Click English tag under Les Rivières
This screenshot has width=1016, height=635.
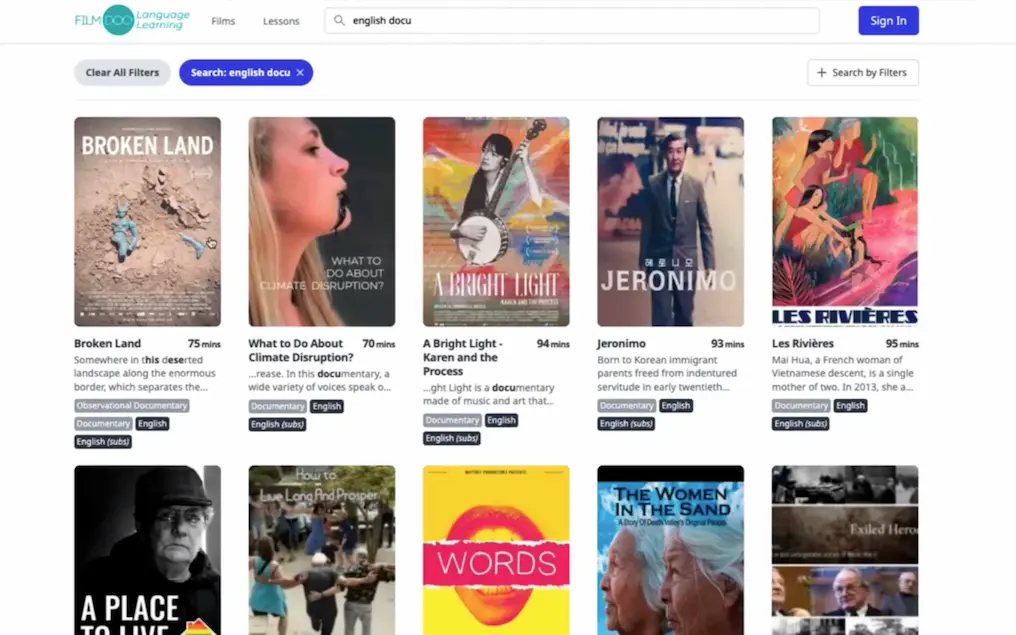[x=850, y=406]
